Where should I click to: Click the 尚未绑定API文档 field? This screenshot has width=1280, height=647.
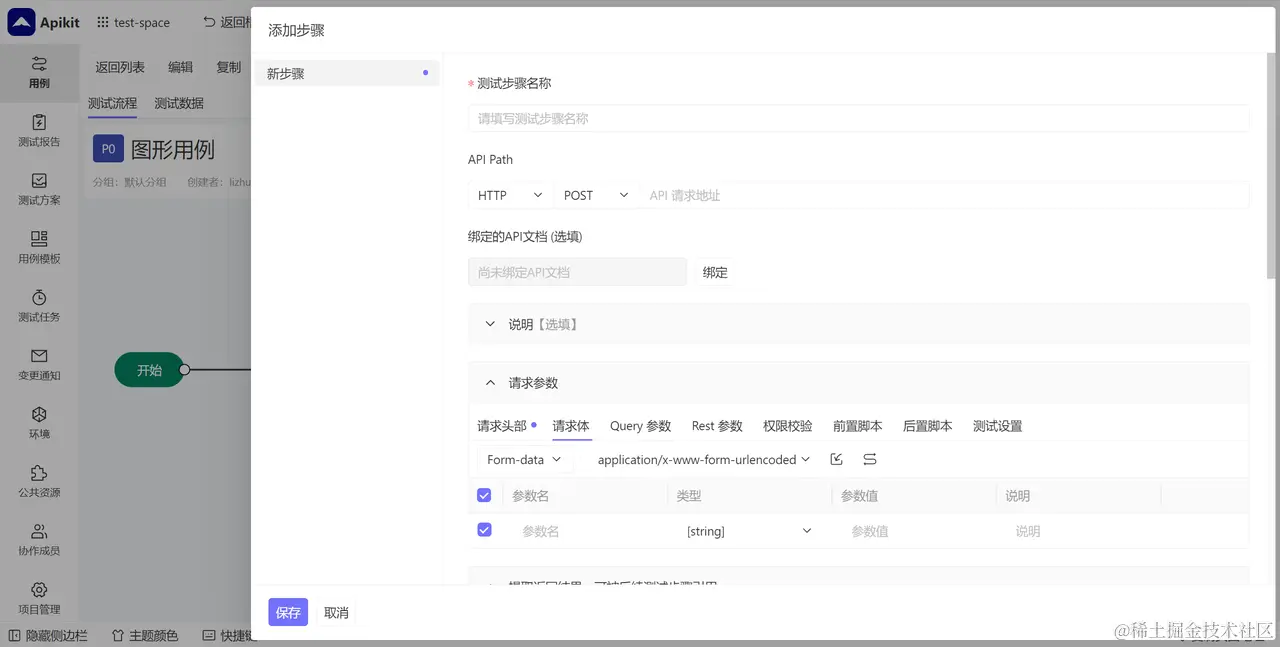[x=577, y=272]
